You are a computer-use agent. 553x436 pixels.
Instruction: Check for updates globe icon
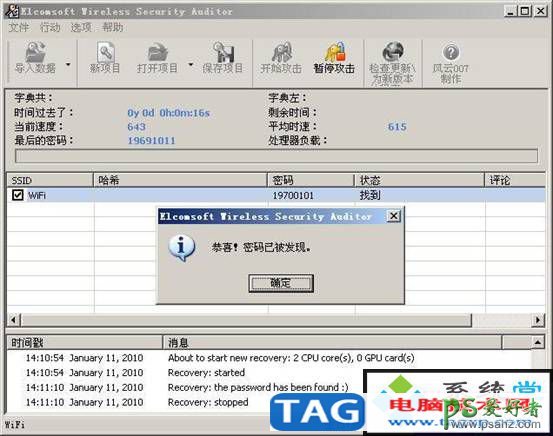(x=393, y=52)
